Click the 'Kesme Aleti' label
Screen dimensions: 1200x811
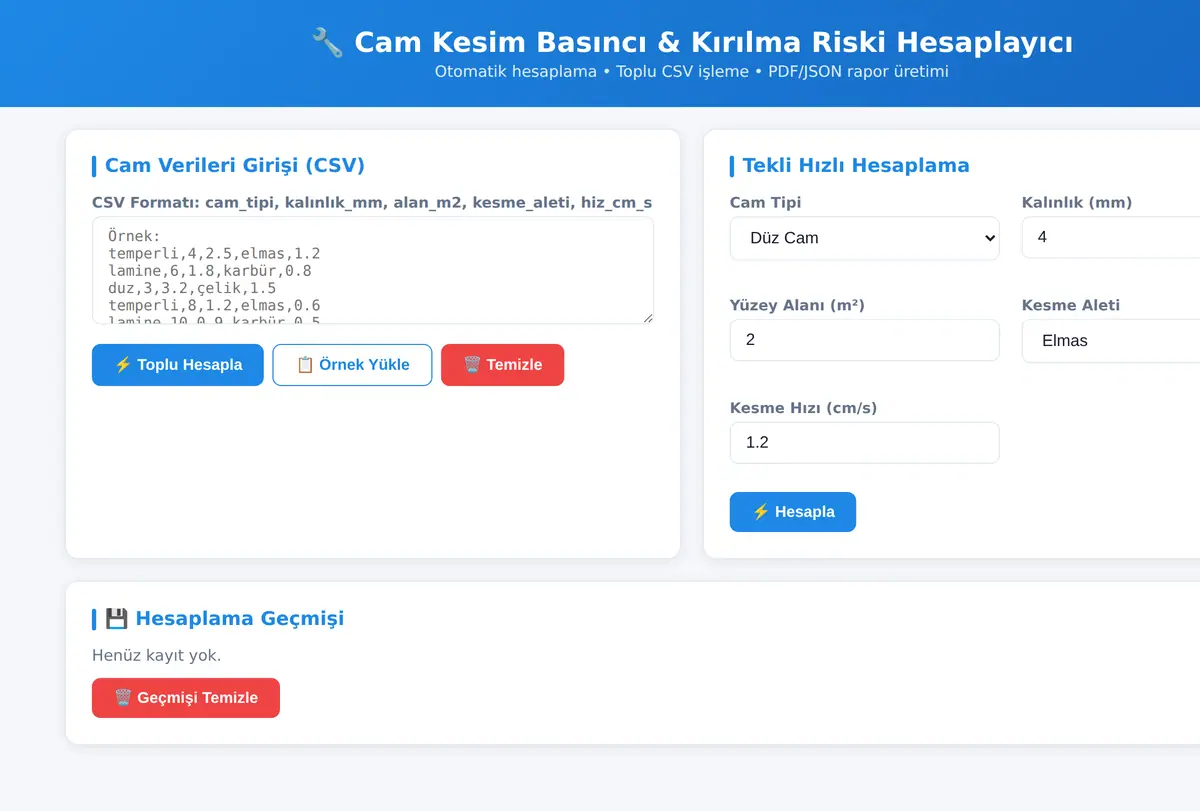pos(1071,305)
